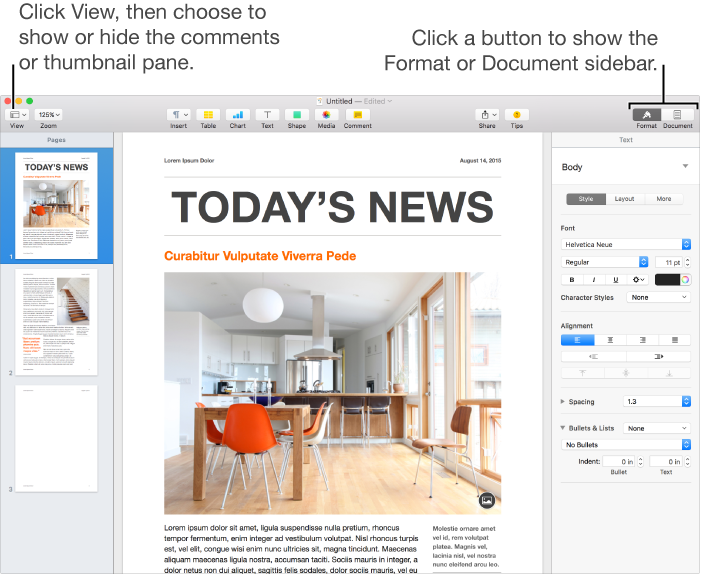This screenshot has width=702, height=576.
Task: Click the Curabitur Vulputate Viverra Pede subtitle
Action: (260, 256)
